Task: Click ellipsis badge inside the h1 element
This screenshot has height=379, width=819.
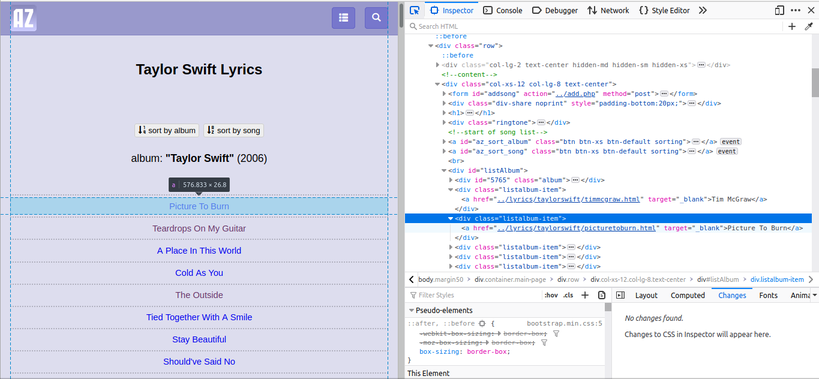Action: pos(469,113)
